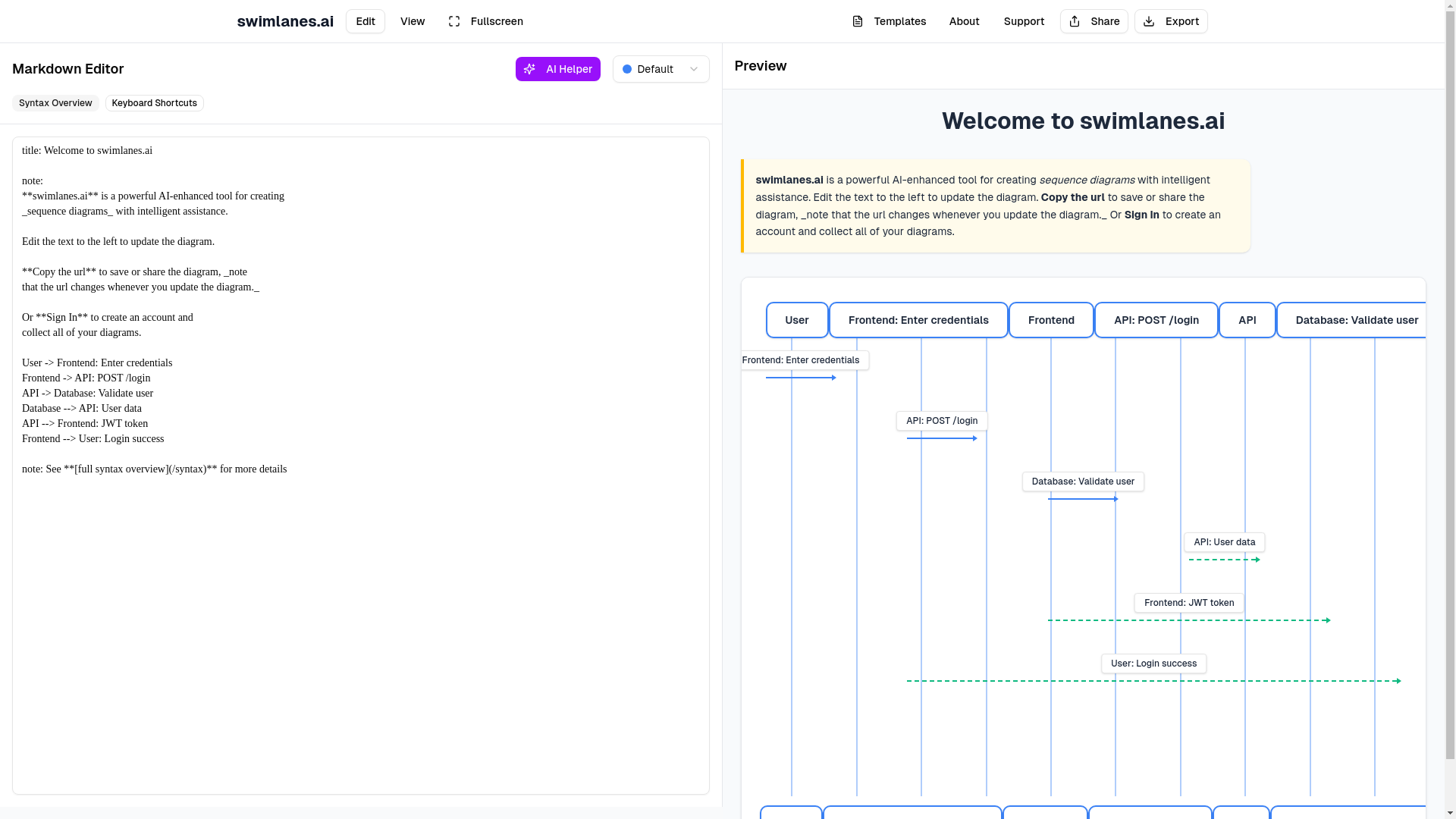This screenshot has width=1456, height=819.
Task: Click the 'Markdown Editor' heading
Action: coord(68,69)
